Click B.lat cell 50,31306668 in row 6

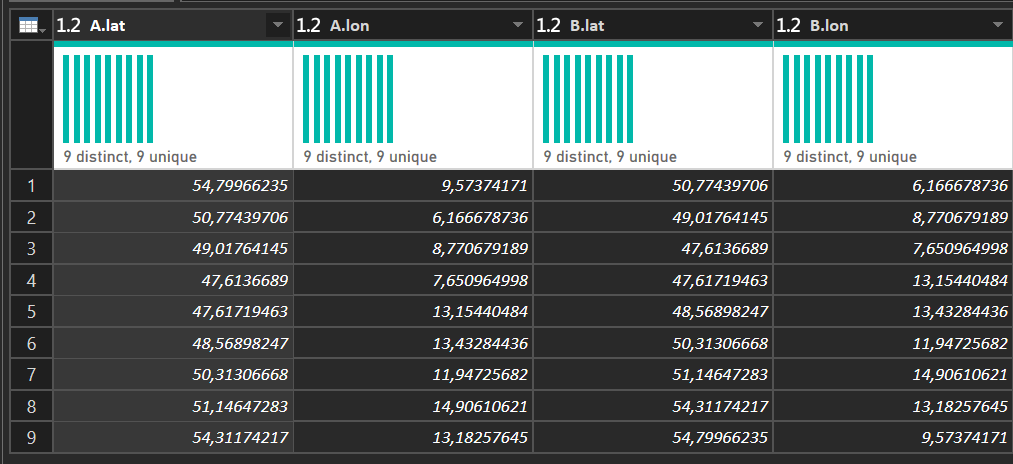point(653,343)
